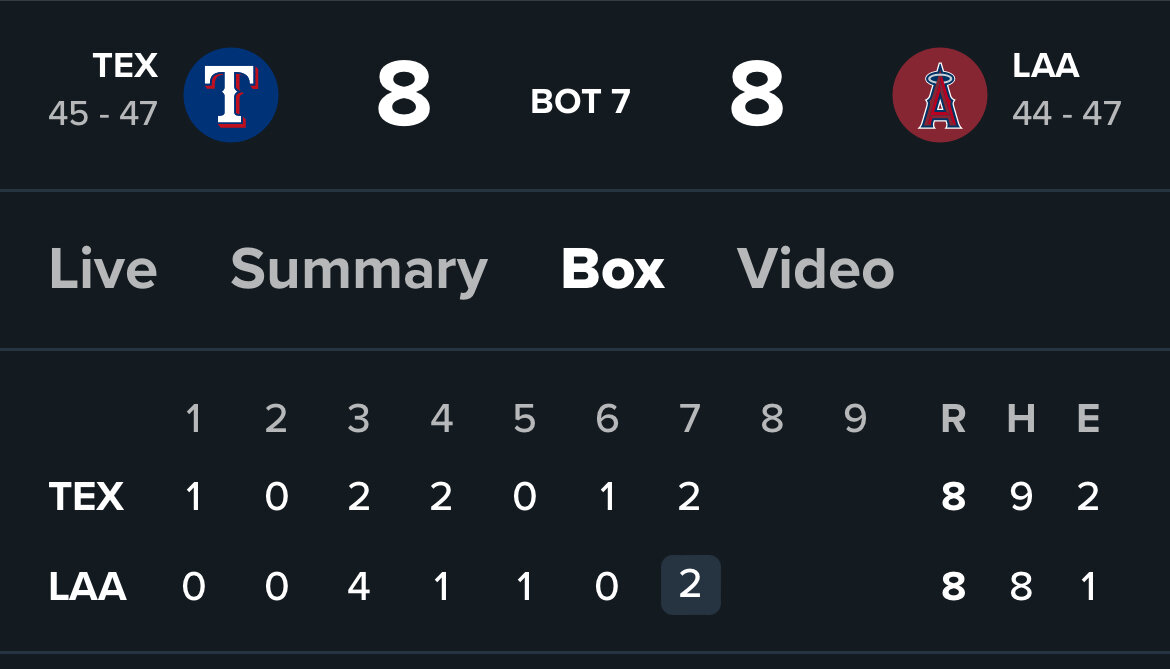
Task: Click LAA's 3rd inning score of 4
Action: pyautogui.click(x=359, y=586)
